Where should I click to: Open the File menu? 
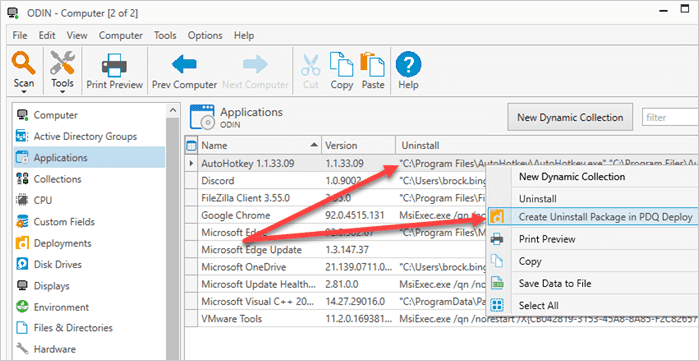pos(20,36)
